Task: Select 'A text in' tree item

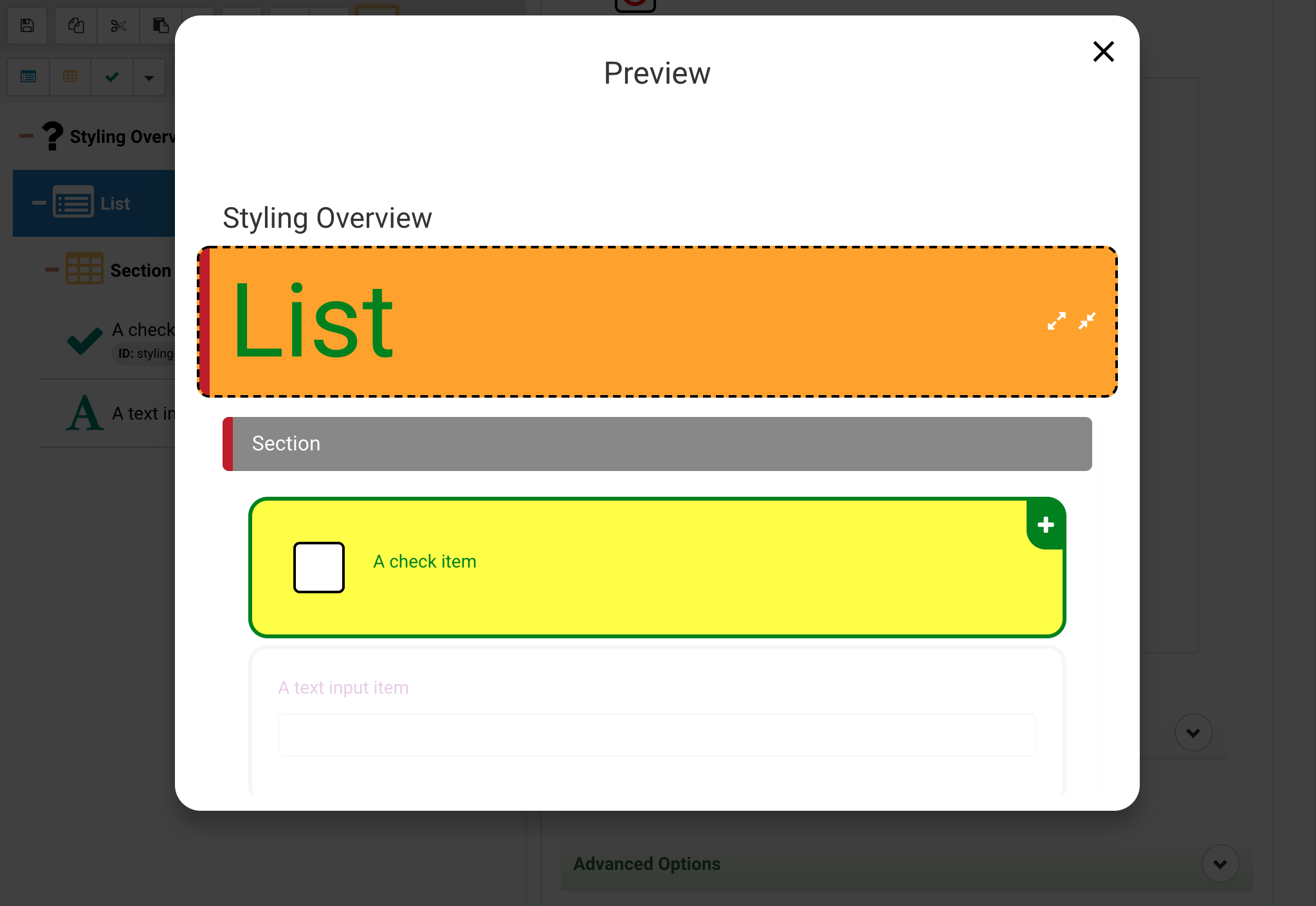Action: pyautogui.click(x=143, y=413)
